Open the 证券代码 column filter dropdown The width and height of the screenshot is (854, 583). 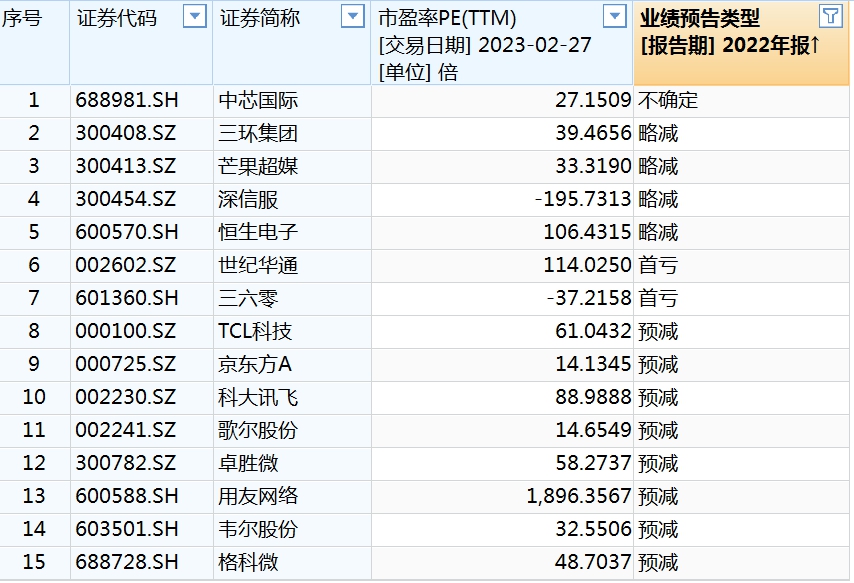[x=195, y=16]
